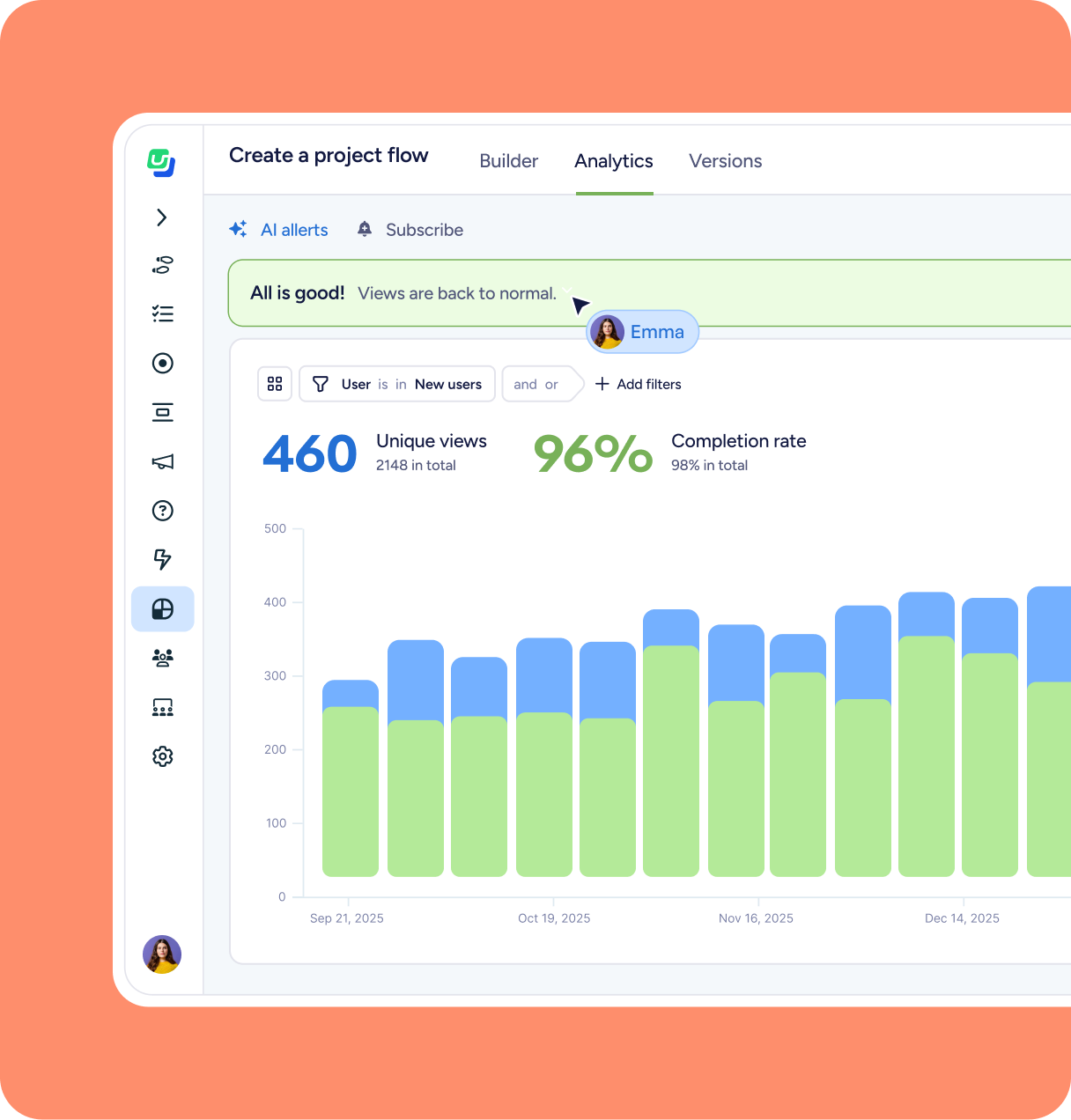The height and width of the screenshot is (1120, 1071).
Task: Select the highlighted analytics pie chart icon
Action: click(162, 608)
